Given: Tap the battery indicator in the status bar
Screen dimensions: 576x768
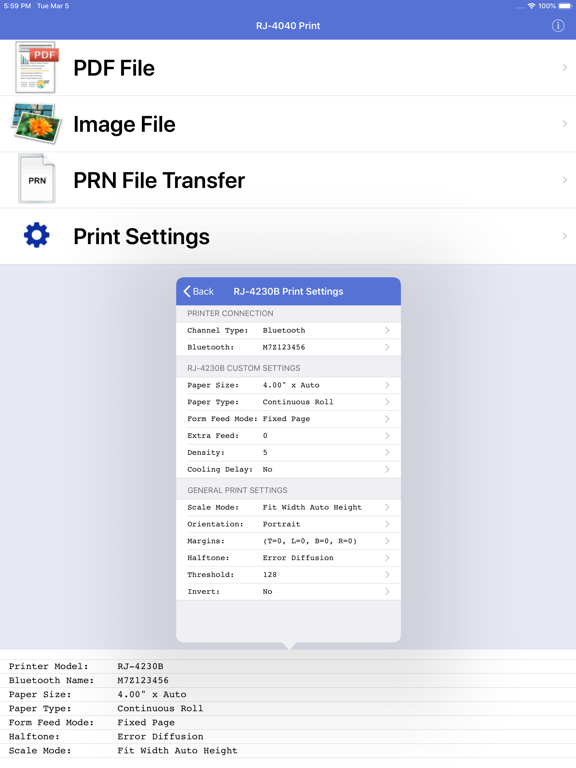Looking at the screenshot, I should pyautogui.click(x=565, y=6).
